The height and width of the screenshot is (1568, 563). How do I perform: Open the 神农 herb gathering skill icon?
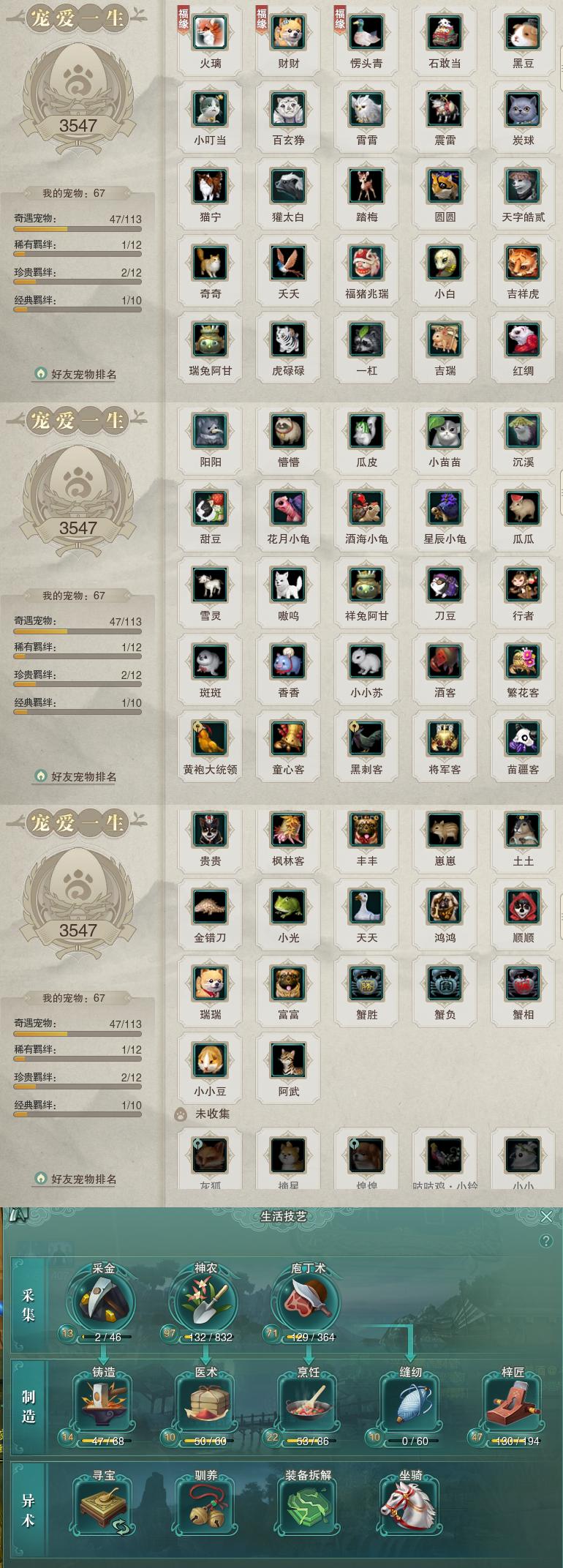[205, 1302]
